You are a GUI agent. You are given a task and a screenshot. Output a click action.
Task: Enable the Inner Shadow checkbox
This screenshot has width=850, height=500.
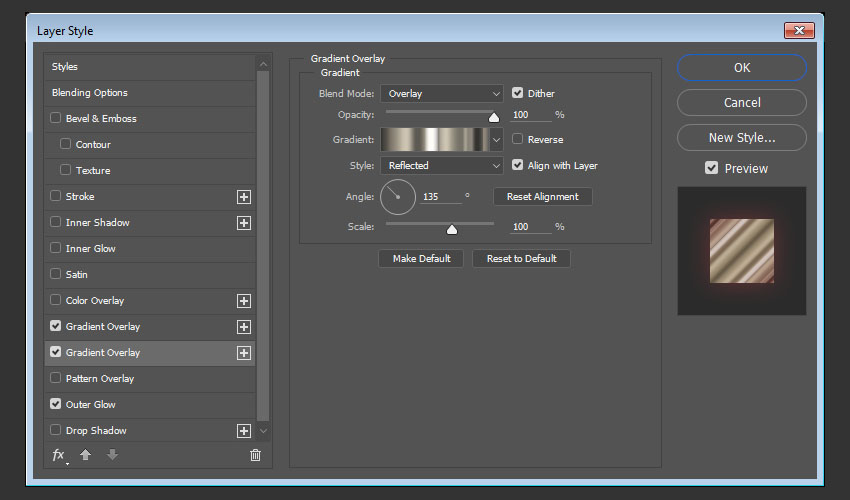pos(55,222)
